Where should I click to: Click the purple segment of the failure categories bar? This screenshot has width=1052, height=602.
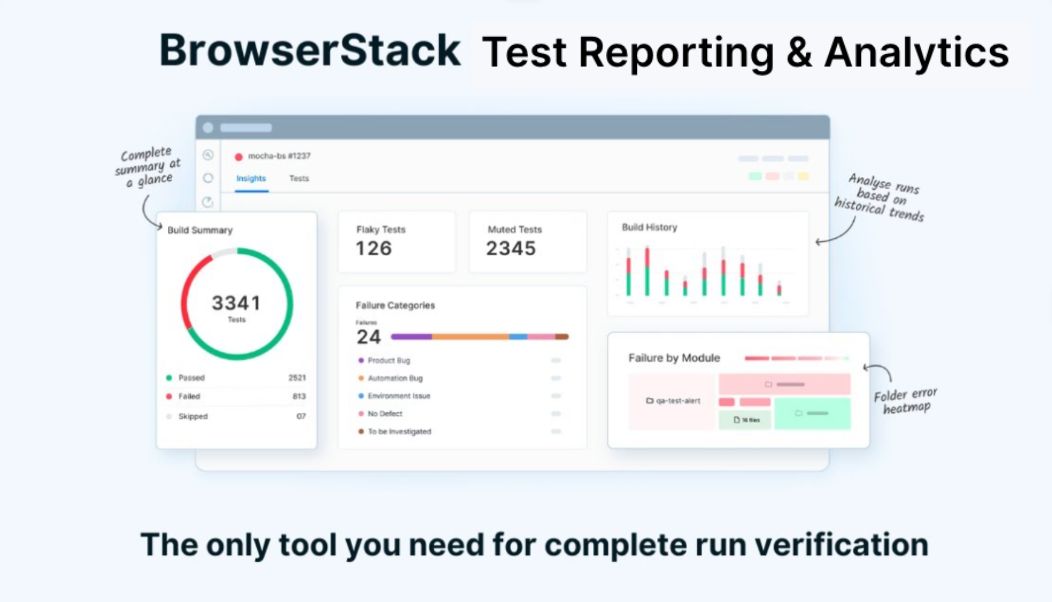tap(411, 337)
